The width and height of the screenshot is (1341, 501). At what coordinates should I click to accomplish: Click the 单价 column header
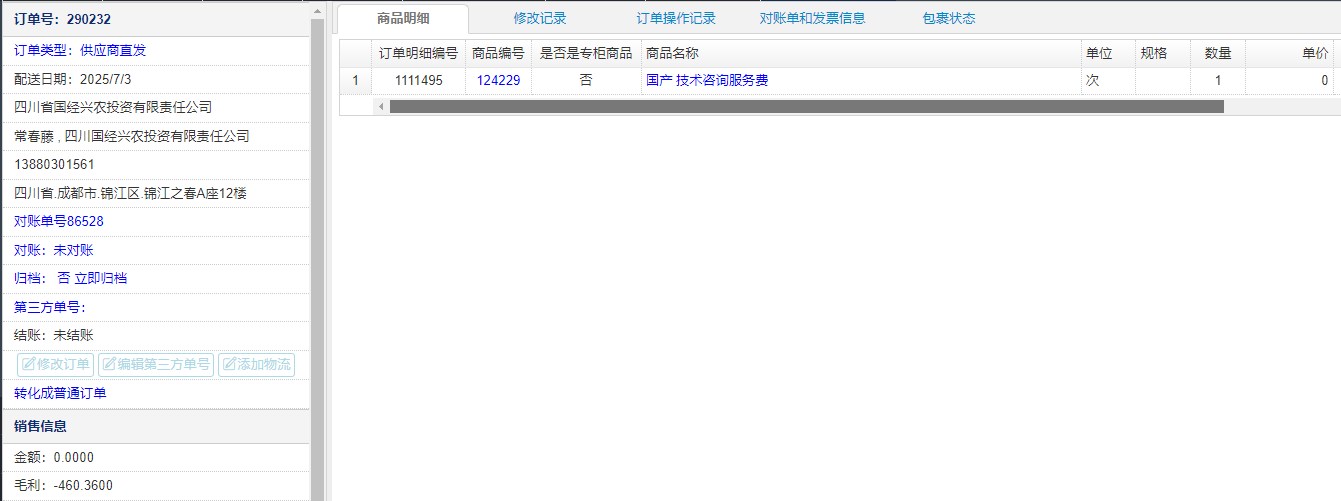pyautogui.click(x=1289, y=53)
